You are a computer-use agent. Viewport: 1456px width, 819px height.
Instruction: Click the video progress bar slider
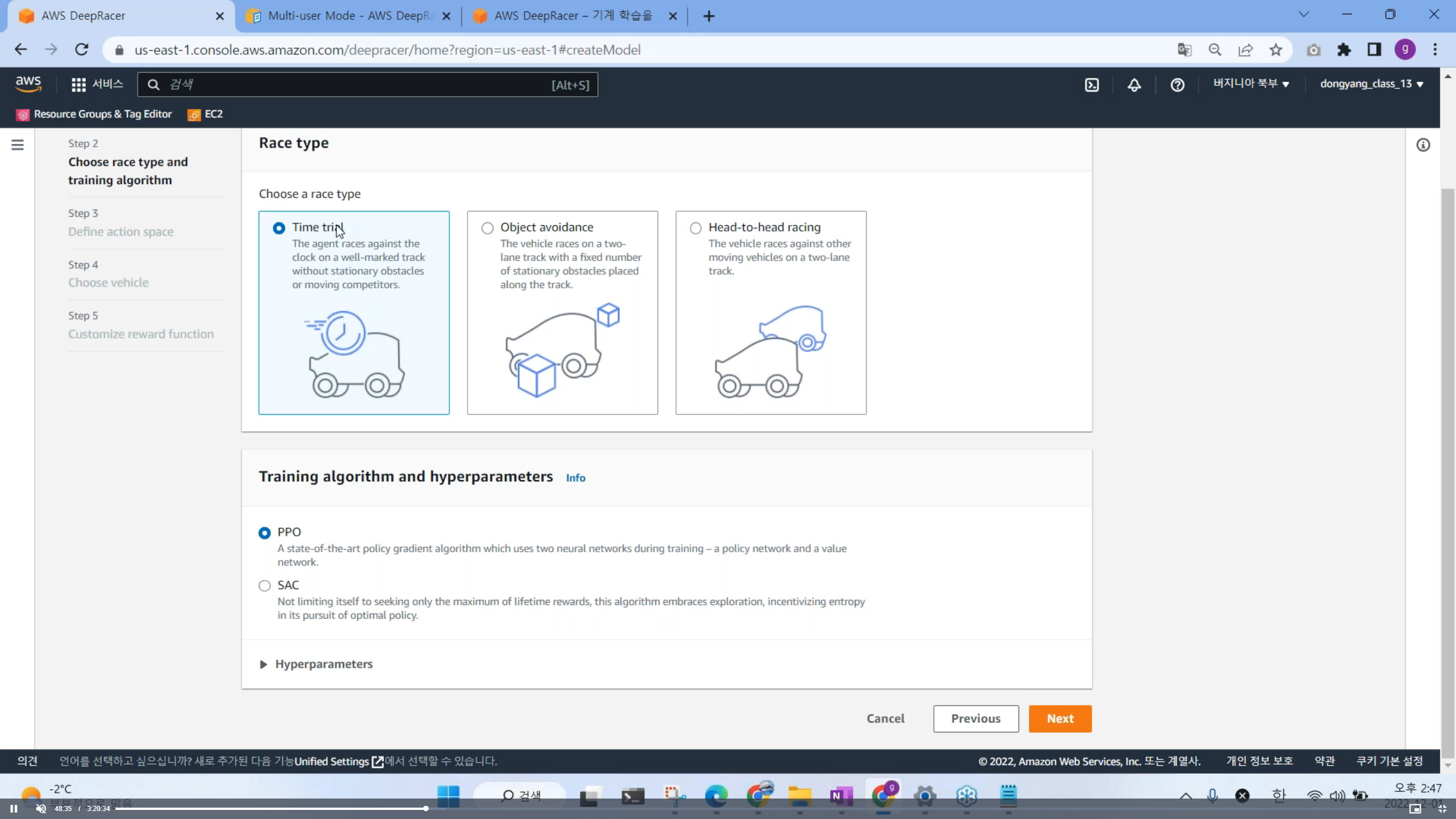pos(425,808)
